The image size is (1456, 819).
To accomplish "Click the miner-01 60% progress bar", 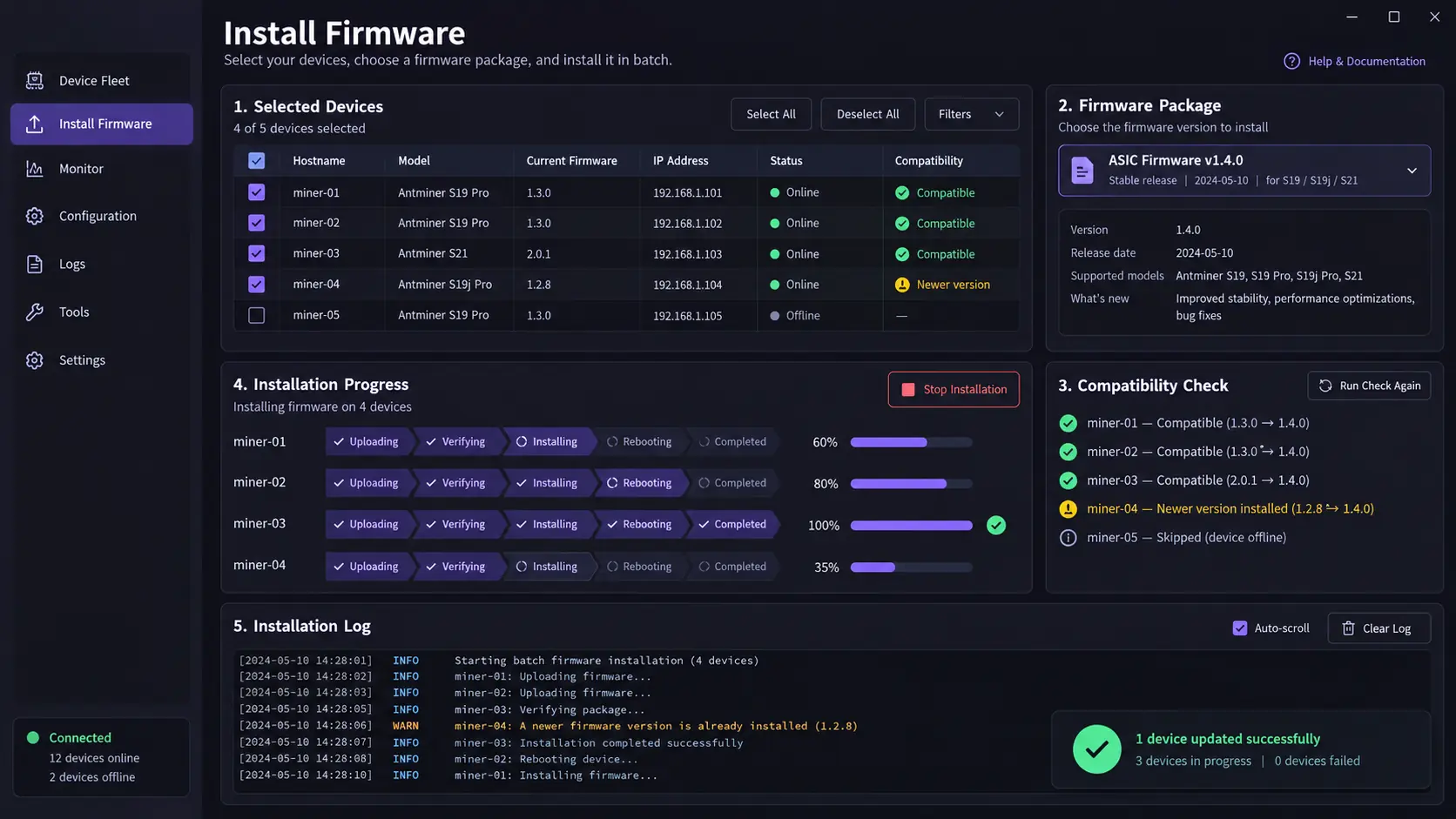I will point(911,442).
